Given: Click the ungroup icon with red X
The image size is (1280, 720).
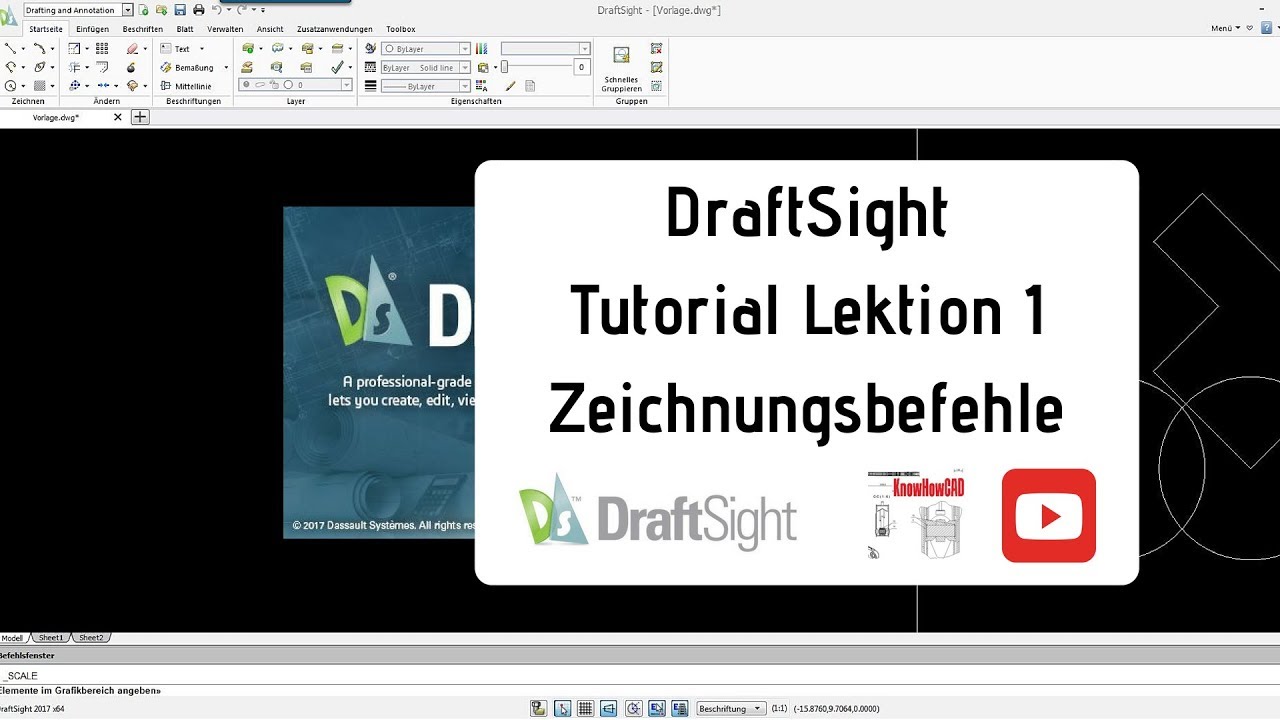Looking at the screenshot, I should (656, 48).
